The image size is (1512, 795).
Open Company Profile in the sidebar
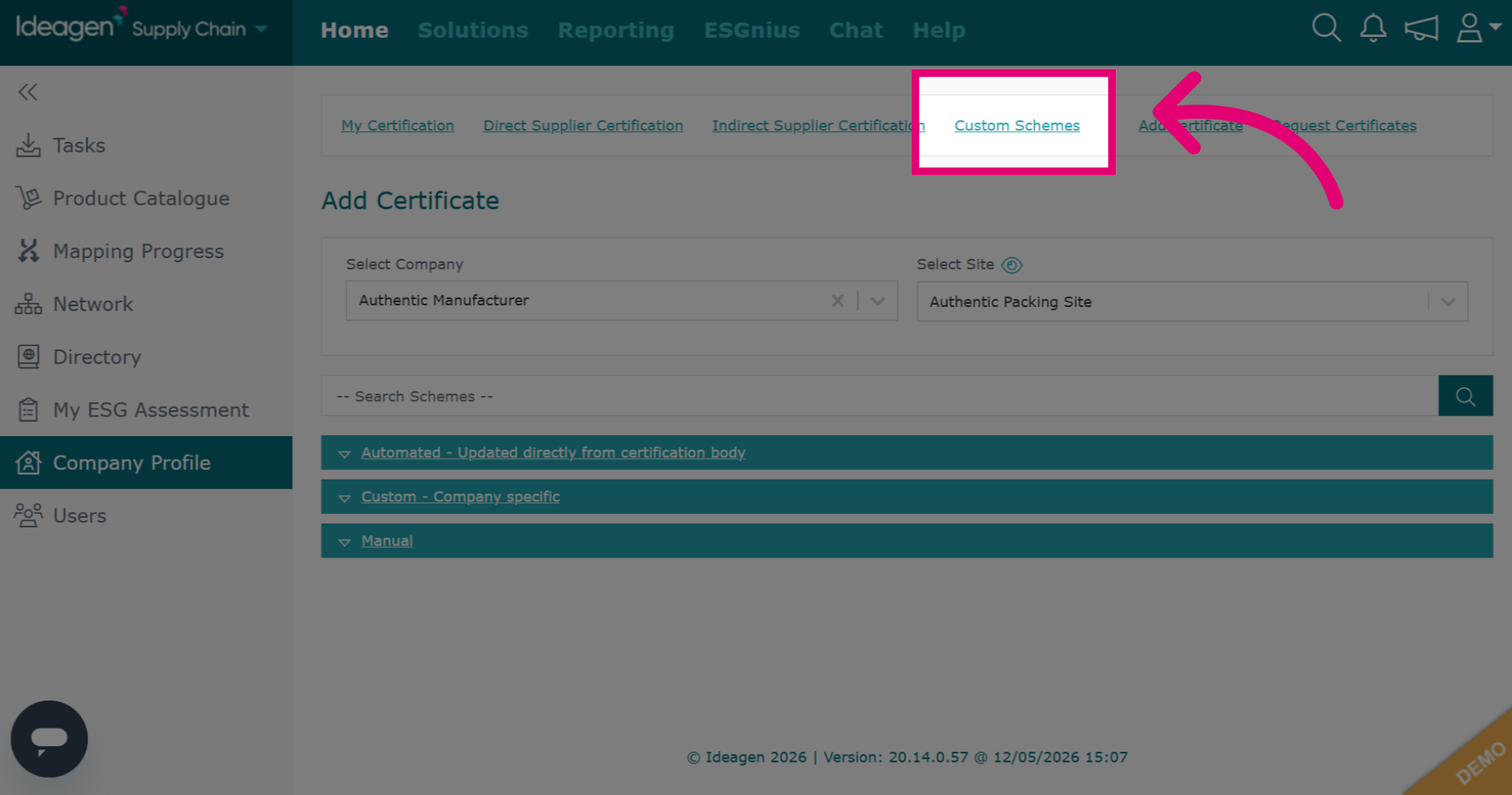point(146,462)
